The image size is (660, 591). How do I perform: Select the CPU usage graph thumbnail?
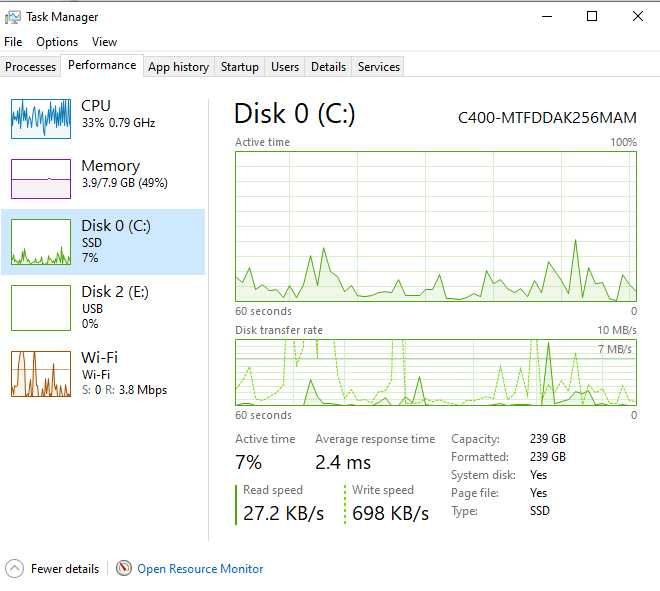(x=41, y=119)
